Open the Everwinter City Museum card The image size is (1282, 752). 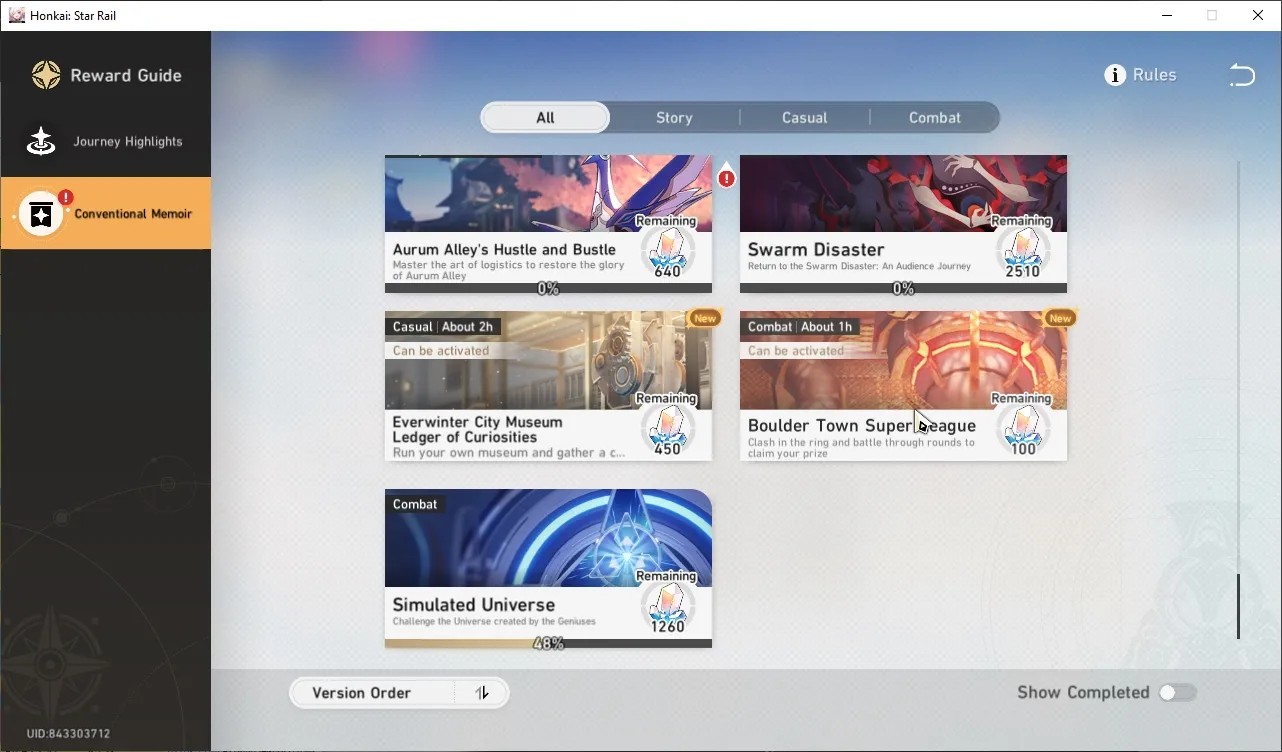coord(548,386)
